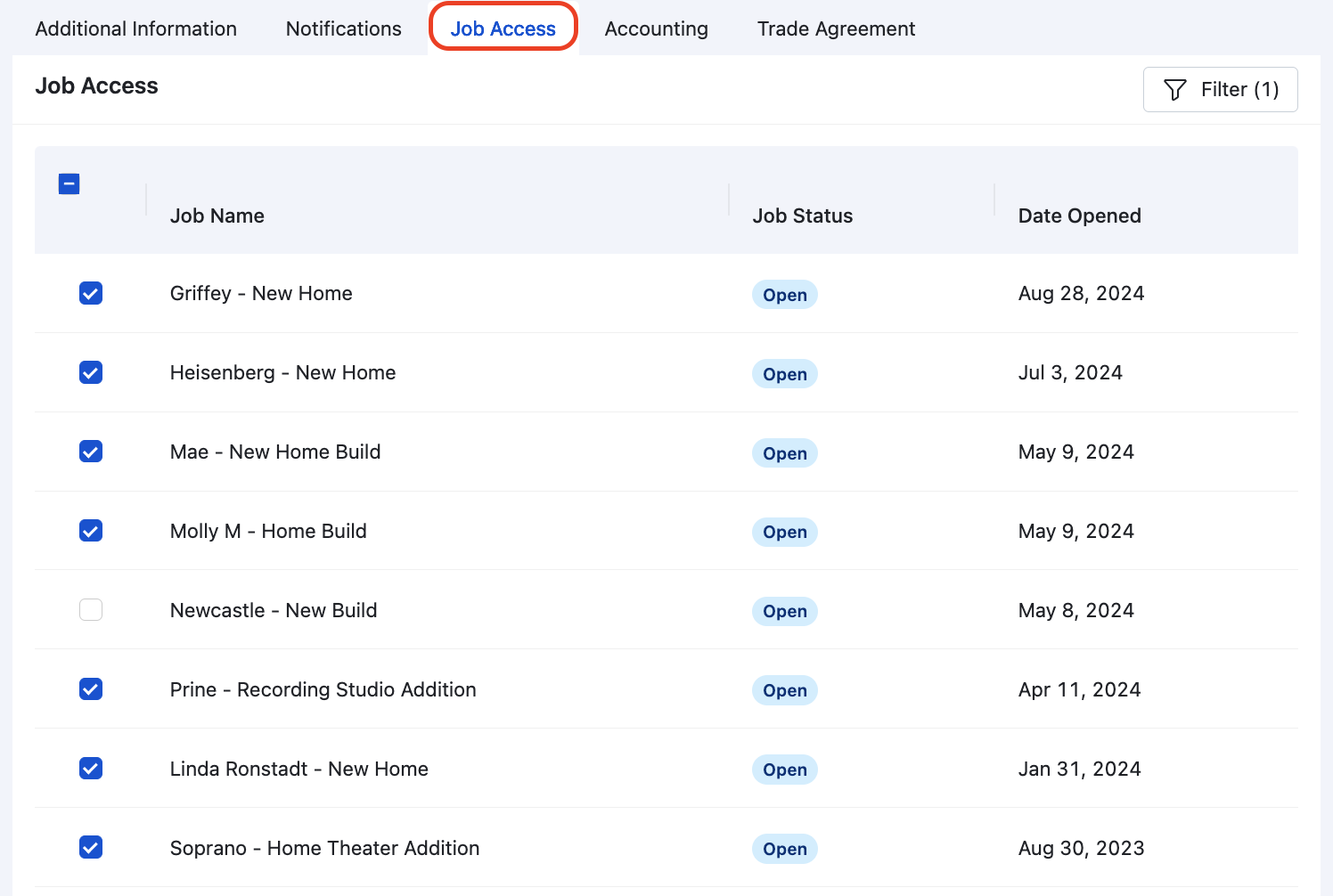Uncheck the Griffey - New Home checkbox

click(91, 293)
